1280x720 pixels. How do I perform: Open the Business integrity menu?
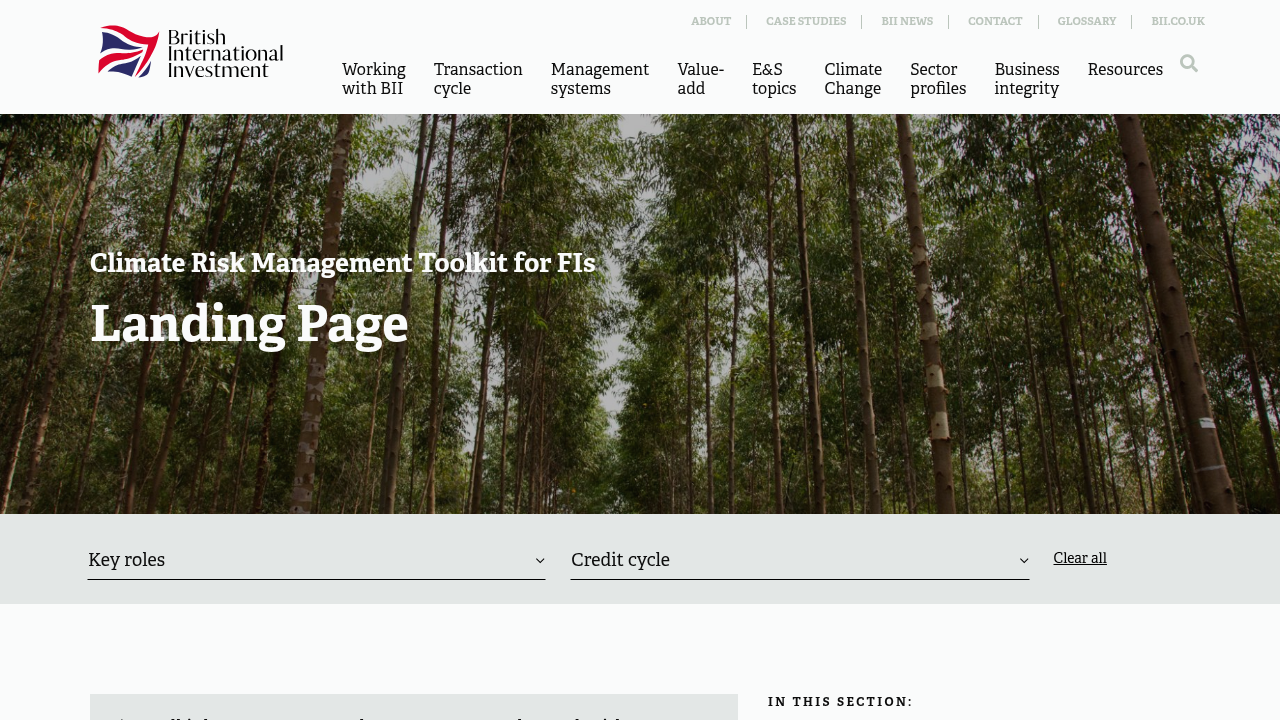[x=1027, y=79]
